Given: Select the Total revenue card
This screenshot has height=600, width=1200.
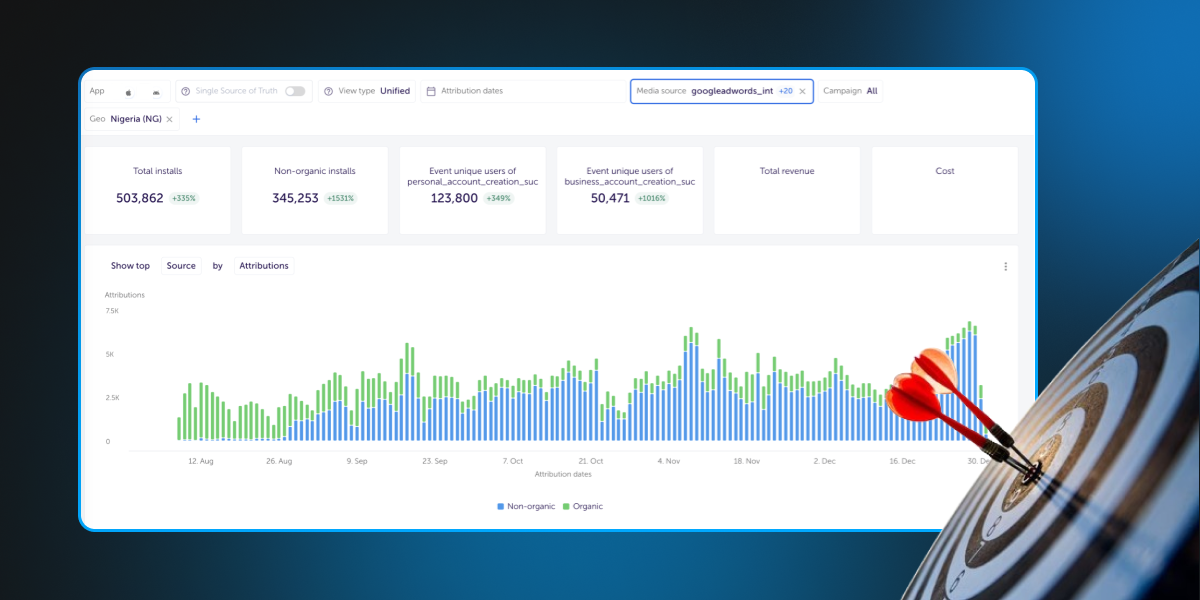Looking at the screenshot, I should [x=787, y=191].
